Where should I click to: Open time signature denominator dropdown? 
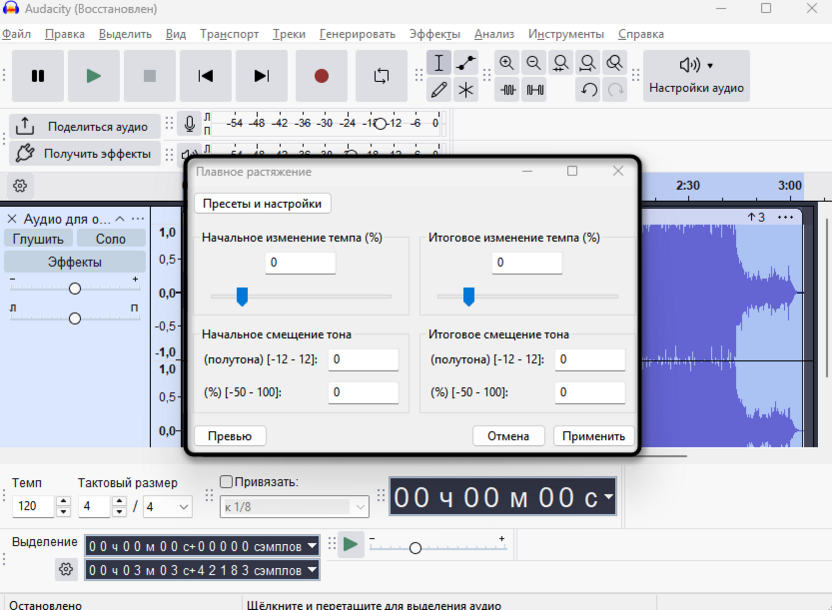coord(167,507)
